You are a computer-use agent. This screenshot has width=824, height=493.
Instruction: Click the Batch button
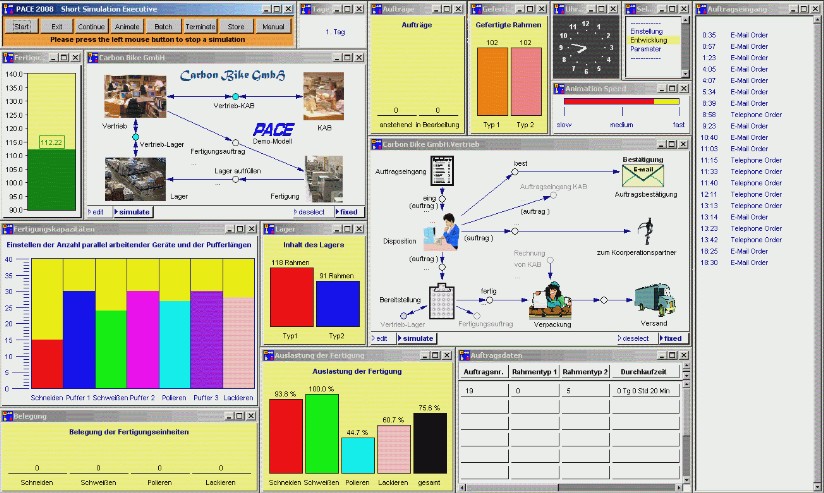coord(163,26)
